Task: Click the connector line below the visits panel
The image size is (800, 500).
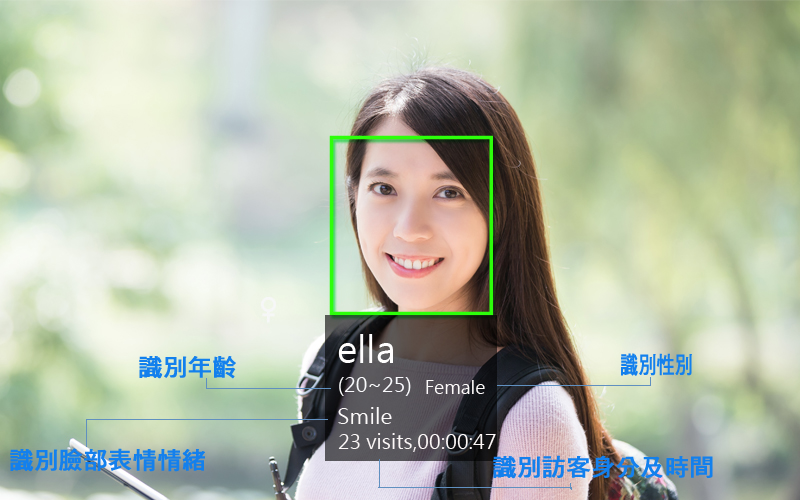Action: (474, 487)
